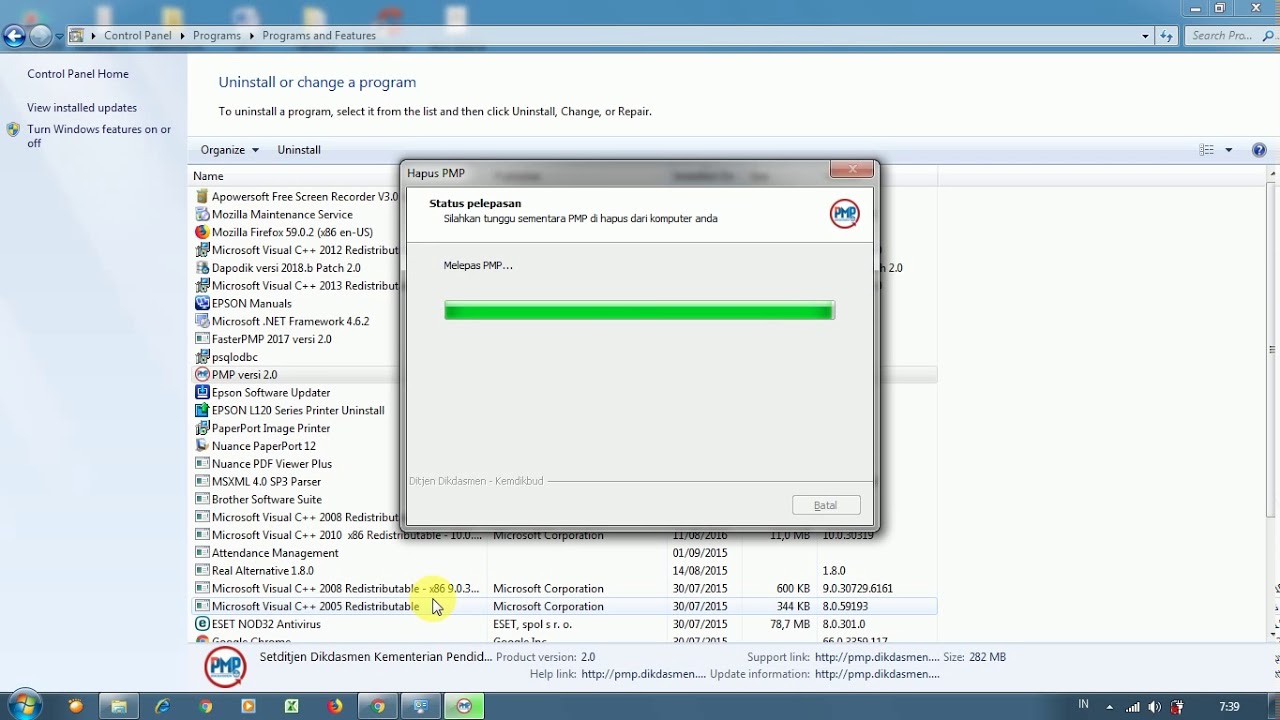Viewport: 1280px width, 720px height.
Task: Click the version 9.0.30729.6161 cell
Action: point(858,589)
